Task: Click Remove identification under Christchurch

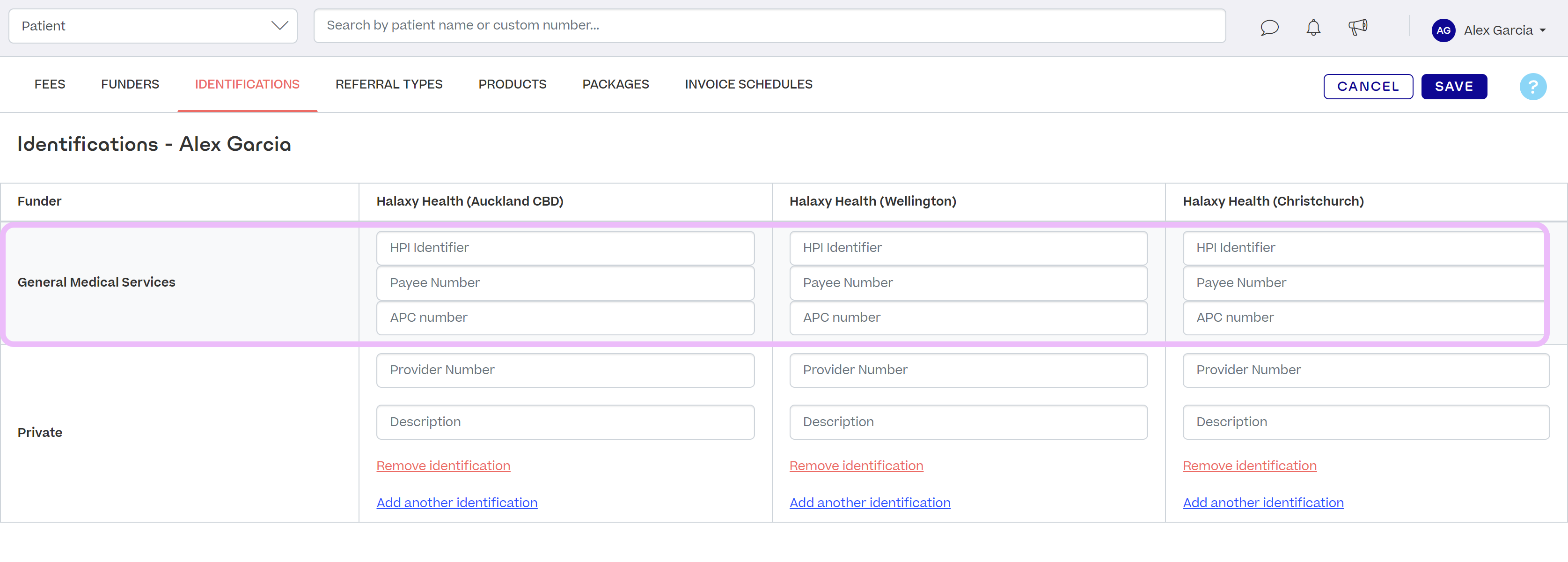Action: click(x=1249, y=466)
